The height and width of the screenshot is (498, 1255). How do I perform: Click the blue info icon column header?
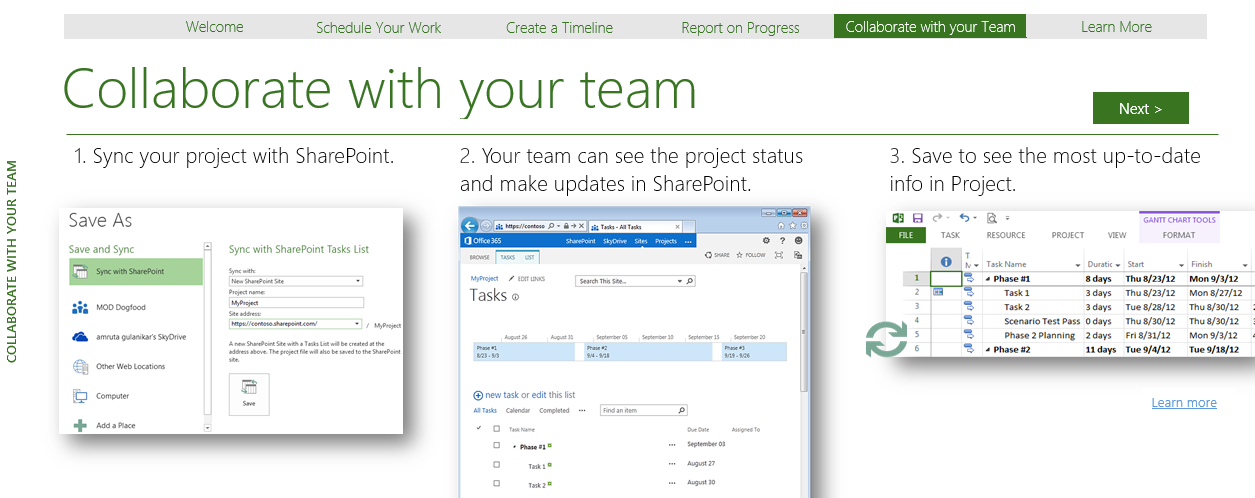947,263
